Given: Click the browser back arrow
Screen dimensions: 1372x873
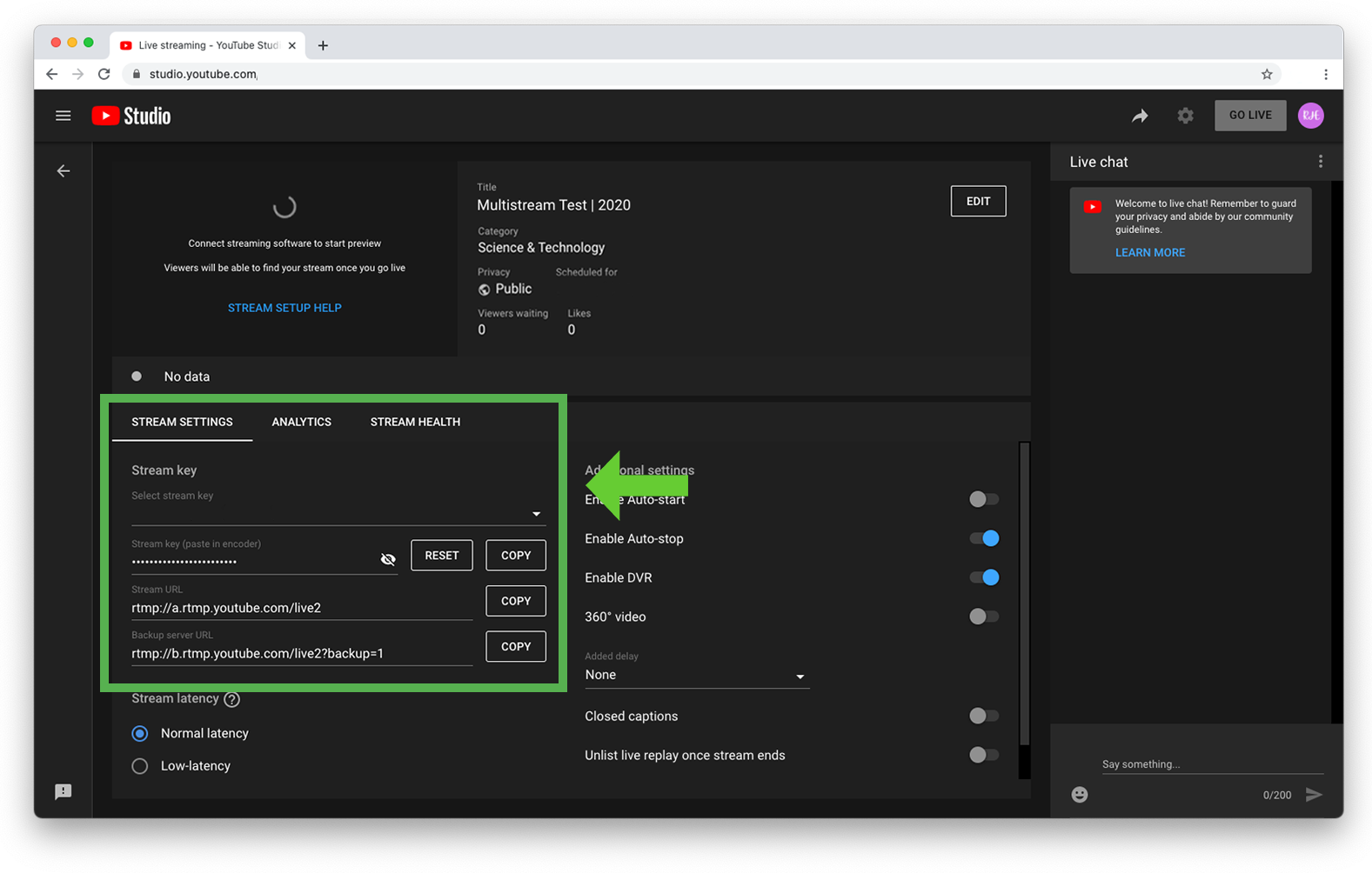Looking at the screenshot, I should (52, 74).
